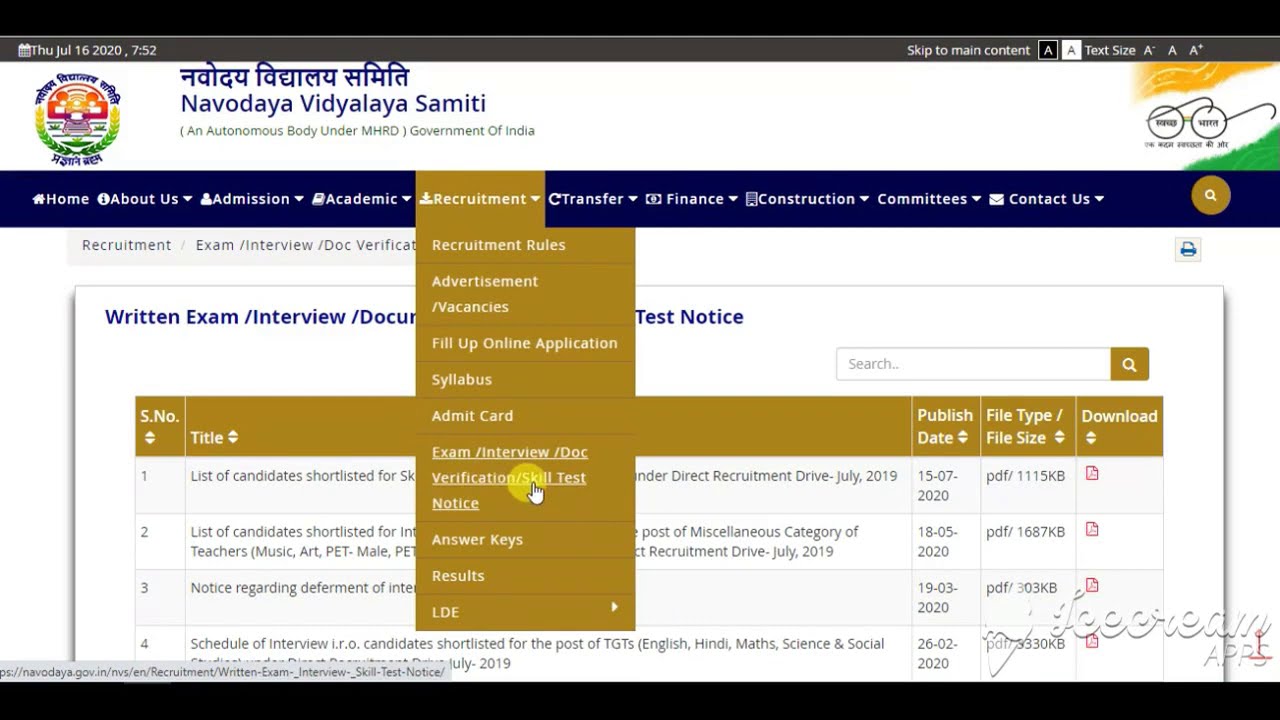Click the Navodaya Vidyalaya Samiti logo

(x=77, y=119)
